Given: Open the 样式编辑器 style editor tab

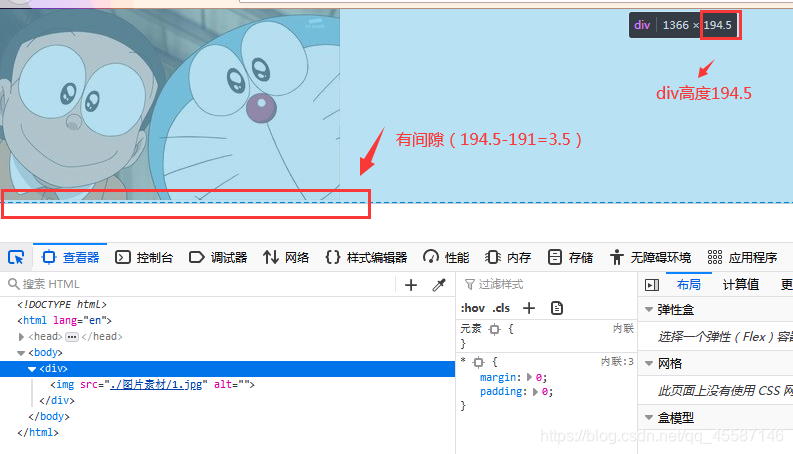Looking at the screenshot, I should tap(367, 257).
